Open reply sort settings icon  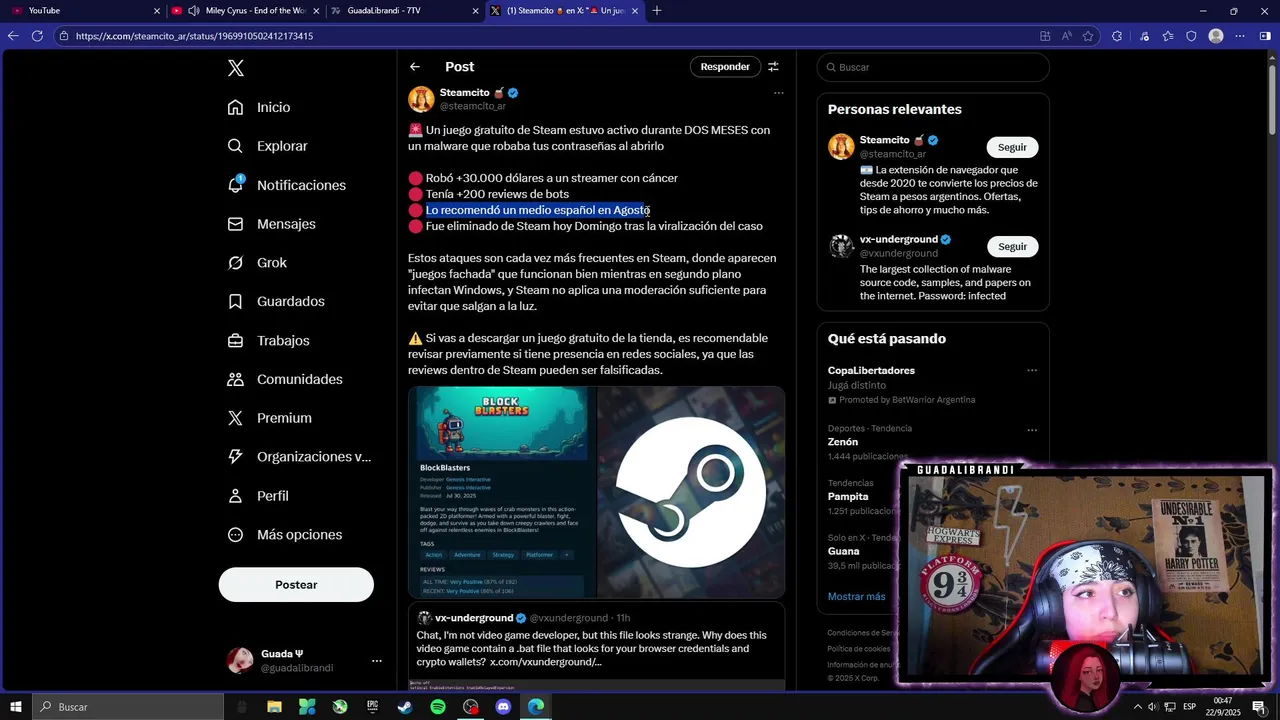[x=773, y=67]
